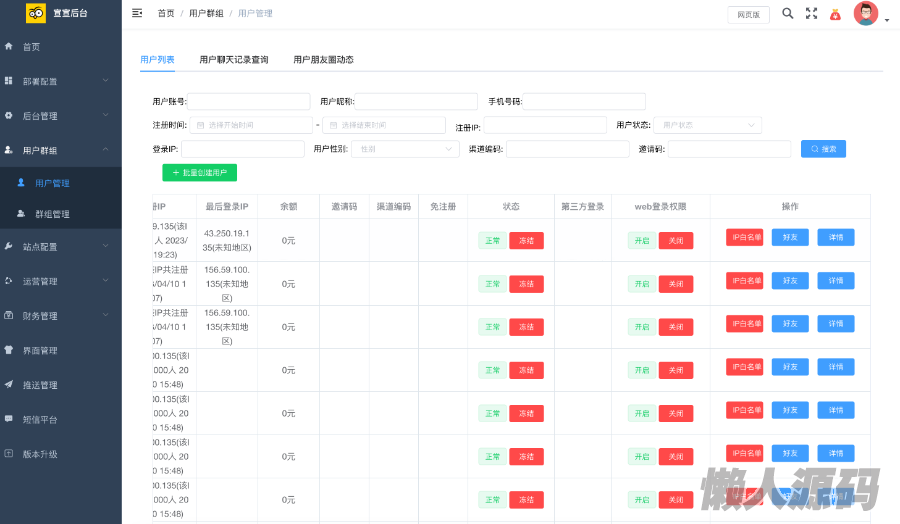
Task: Click the blue 搜索 button
Action: coord(823,149)
